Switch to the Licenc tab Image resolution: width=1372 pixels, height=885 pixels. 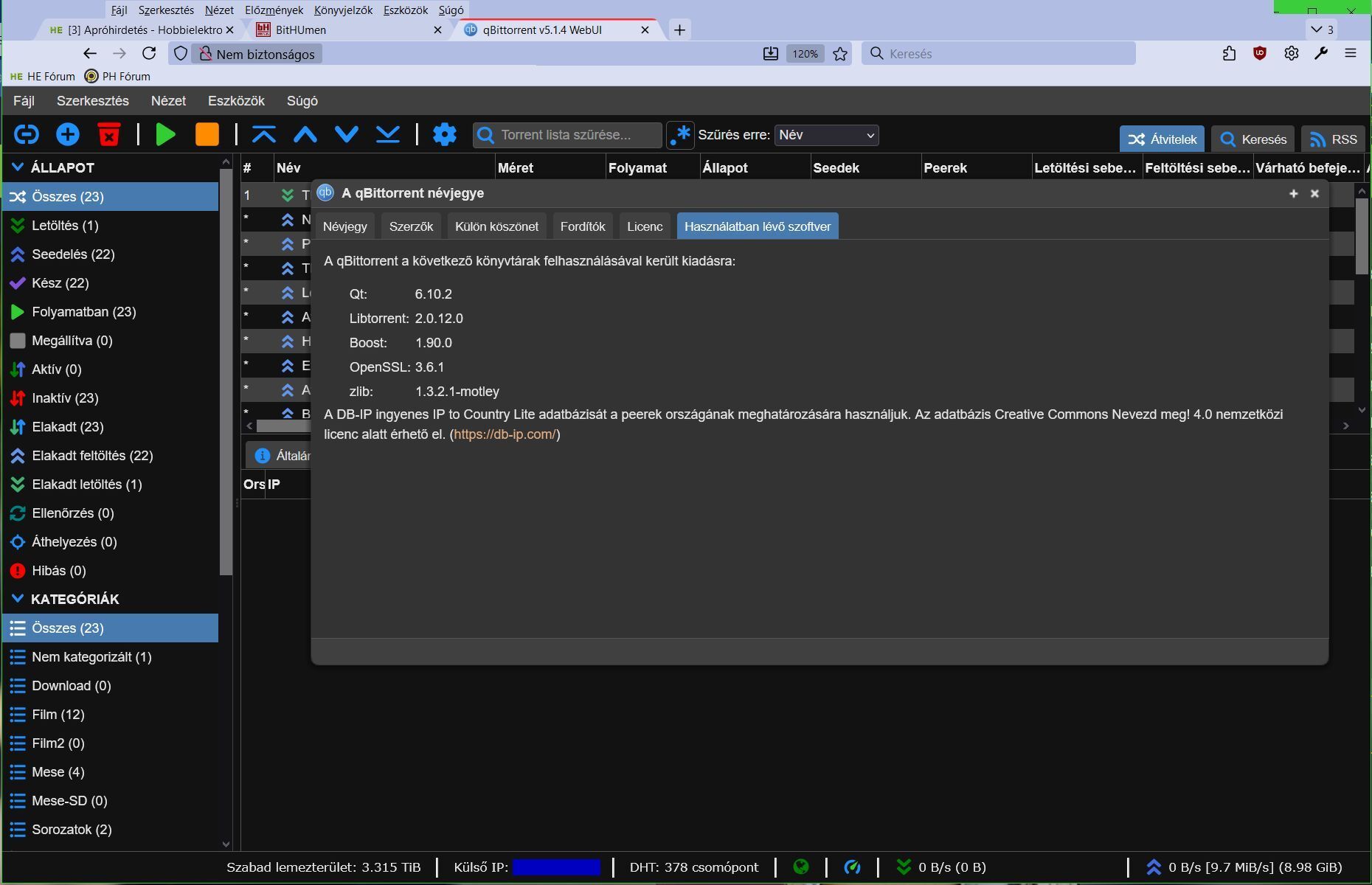645,226
